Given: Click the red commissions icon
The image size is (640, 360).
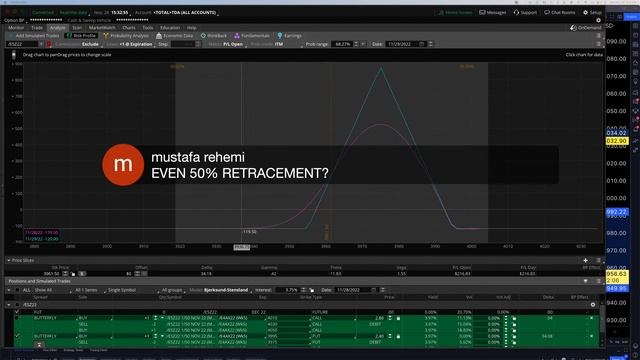Looking at the screenshot, I should pos(49,44).
